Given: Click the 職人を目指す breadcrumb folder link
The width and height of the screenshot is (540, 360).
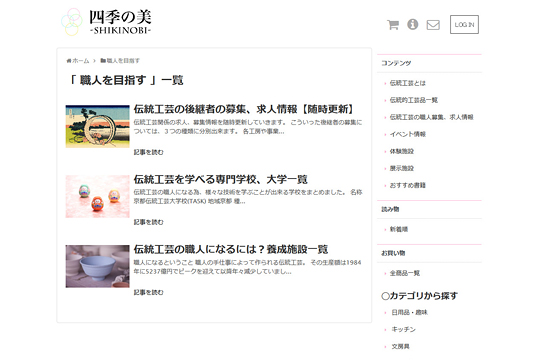Looking at the screenshot, I should (120, 61).
